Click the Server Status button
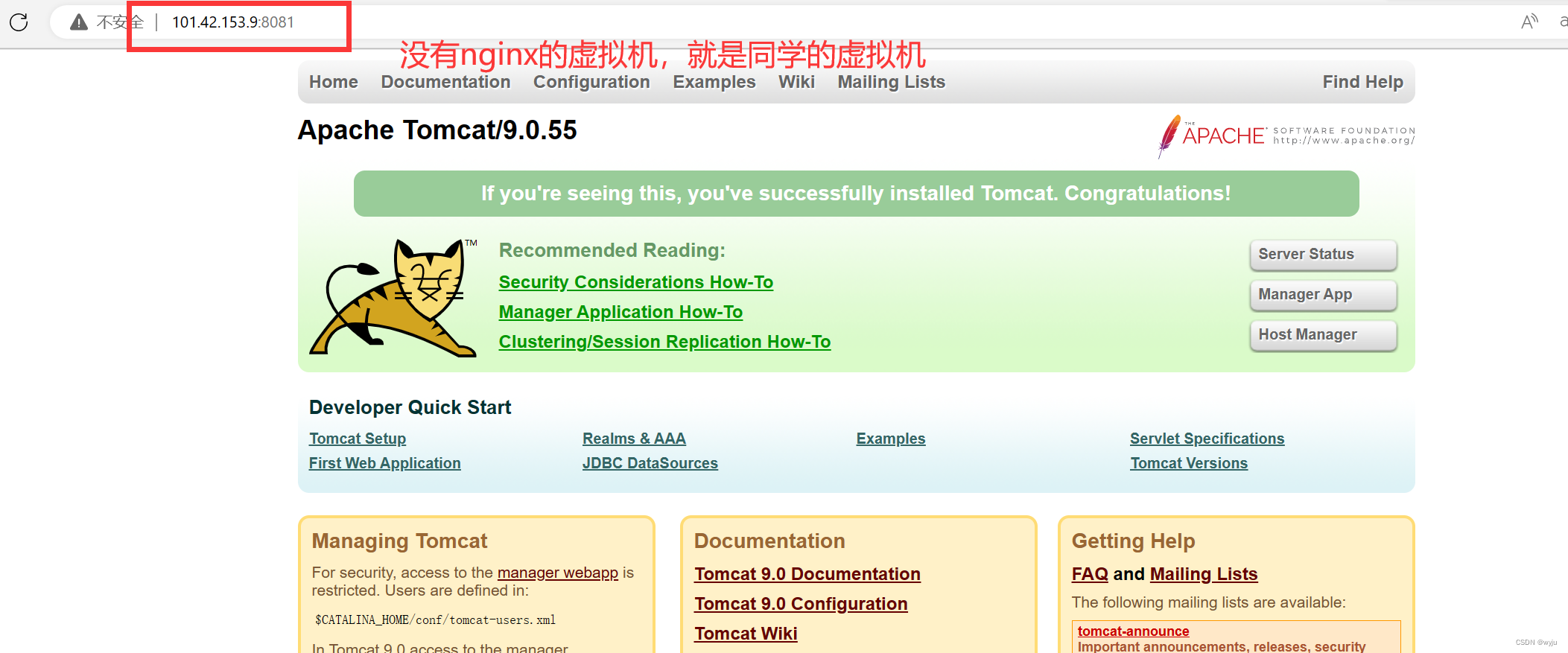The height and width of the screenshot is (653, 1568). 1323,255
